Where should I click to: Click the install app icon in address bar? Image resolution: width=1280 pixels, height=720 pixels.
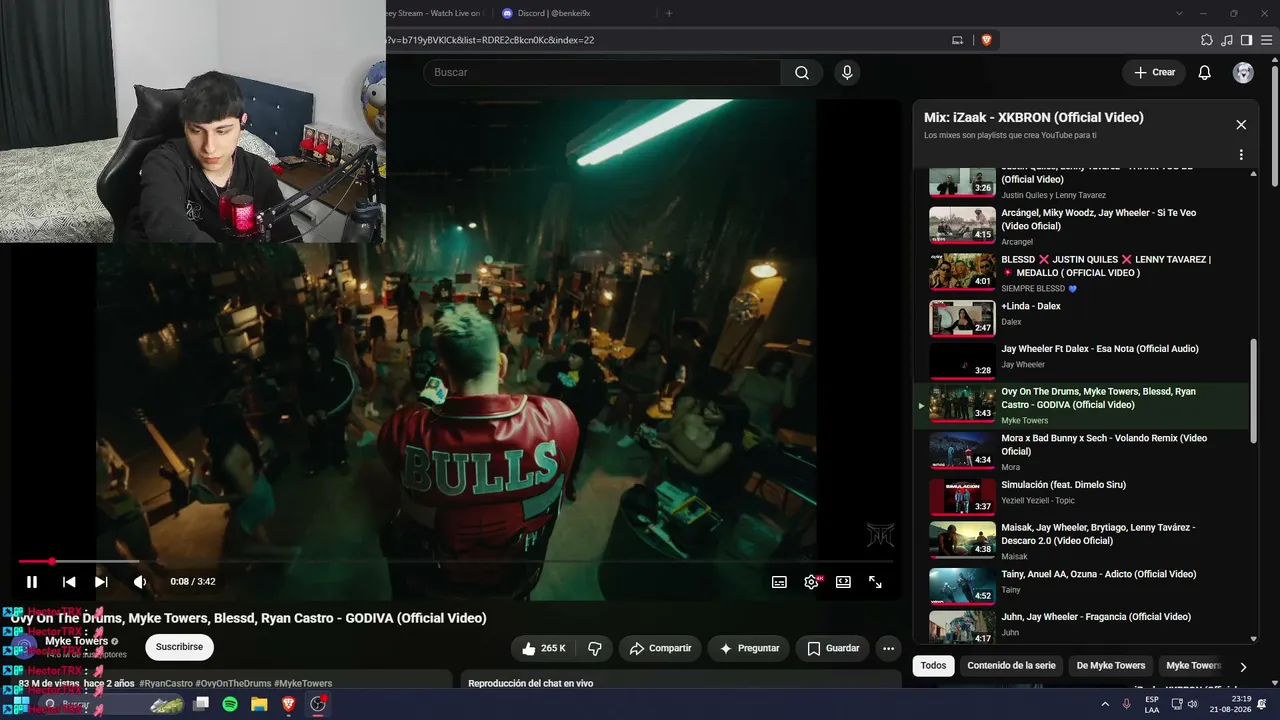pos(957,40)
